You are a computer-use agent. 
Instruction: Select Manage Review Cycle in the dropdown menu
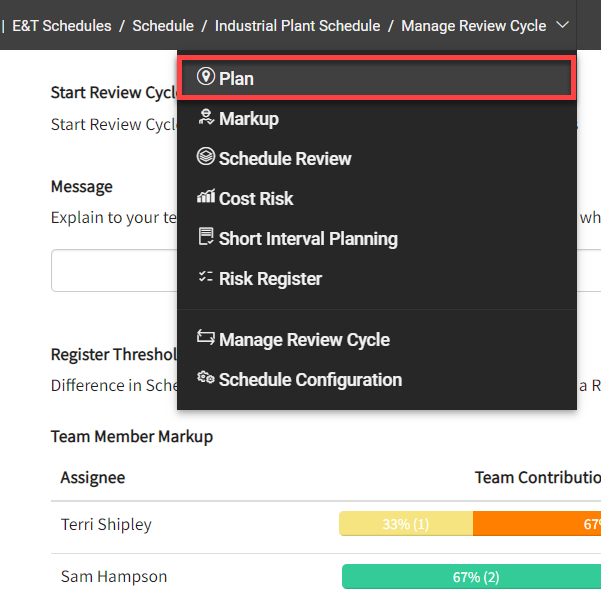tap(303, 340)
